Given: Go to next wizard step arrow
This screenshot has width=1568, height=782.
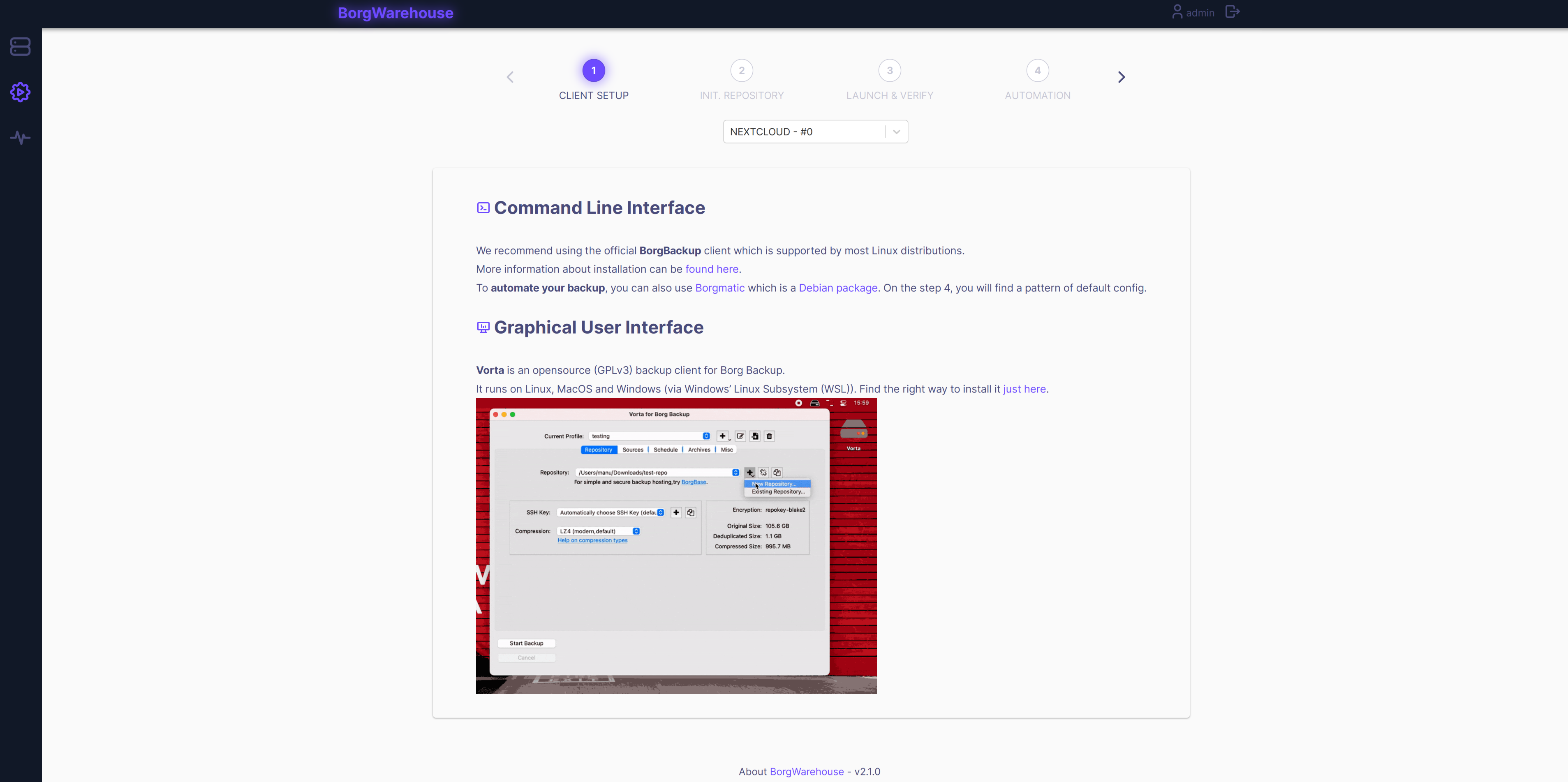Looking at the screenshot, I should pos(1121,77).
